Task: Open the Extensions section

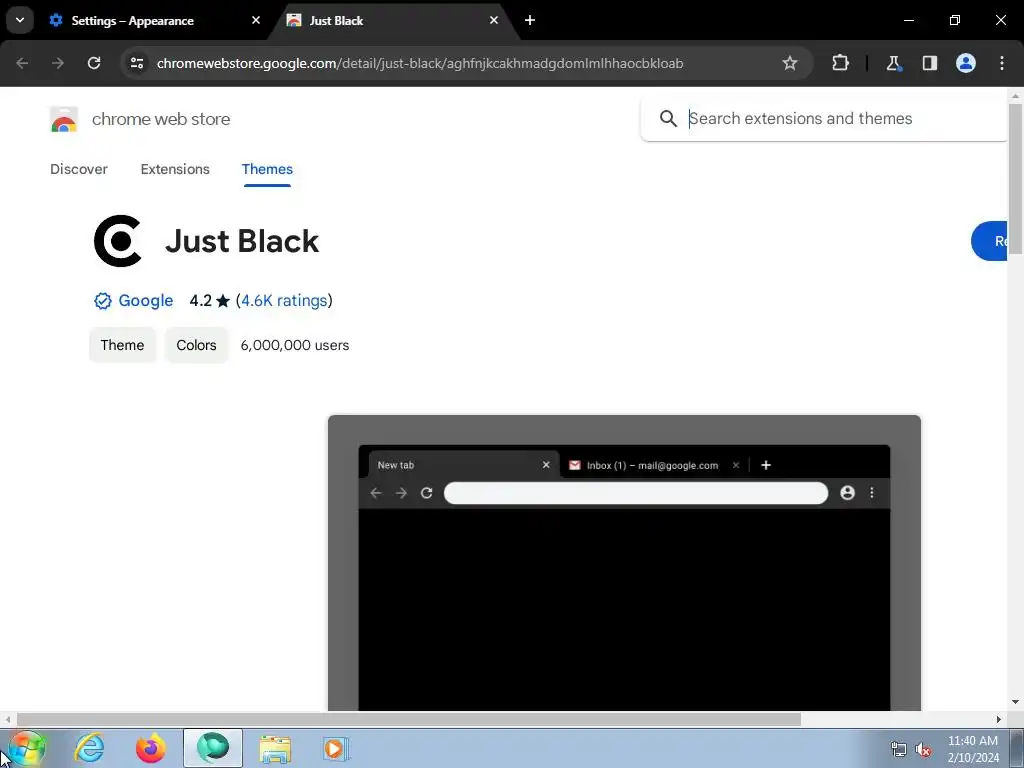Action: pos(175,169)
